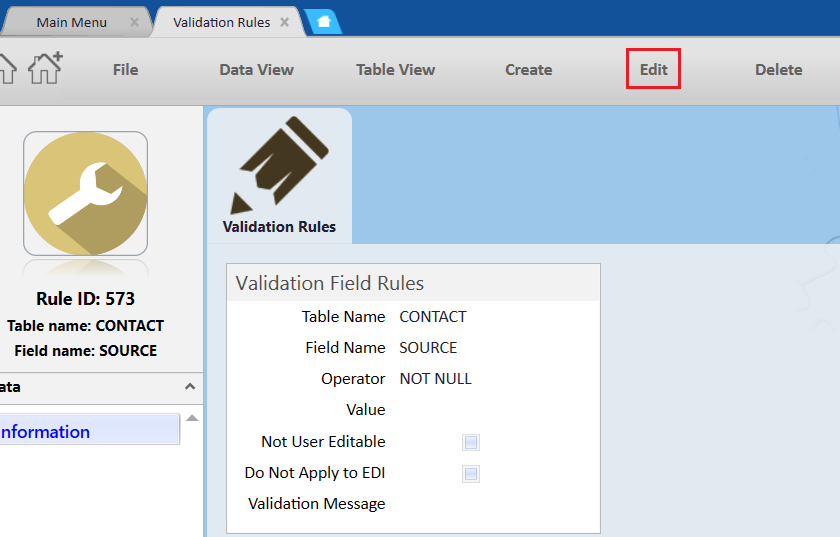The width and height of the screenshot is (840, 537).
Task: Click the plain home icon in toolbar
Action: (x=8, y=69)
